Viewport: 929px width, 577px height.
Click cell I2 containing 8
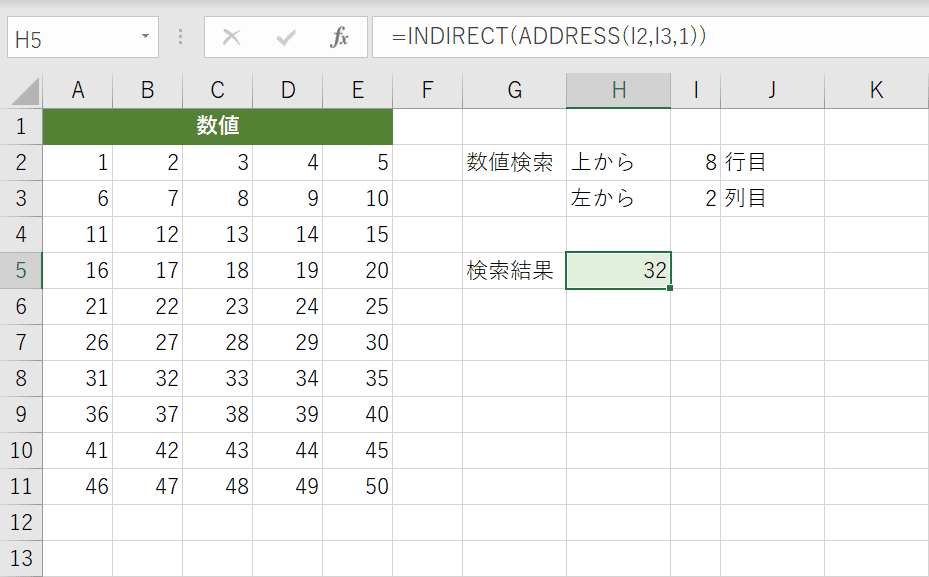pyautogui.click(x=696, y=162)
